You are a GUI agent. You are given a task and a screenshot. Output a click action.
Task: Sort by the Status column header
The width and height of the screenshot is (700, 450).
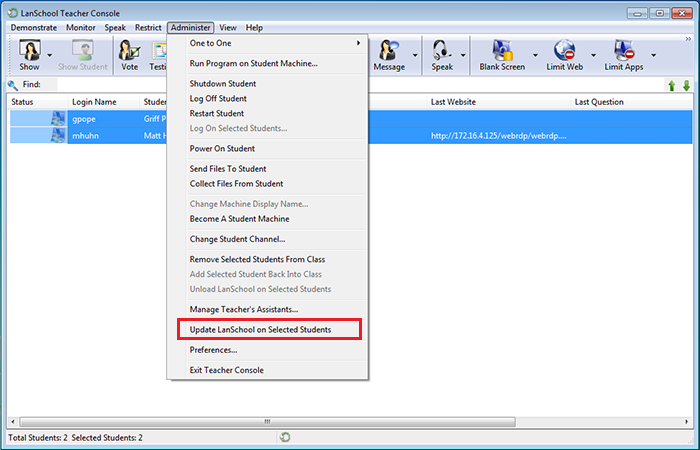pos(38,102)
